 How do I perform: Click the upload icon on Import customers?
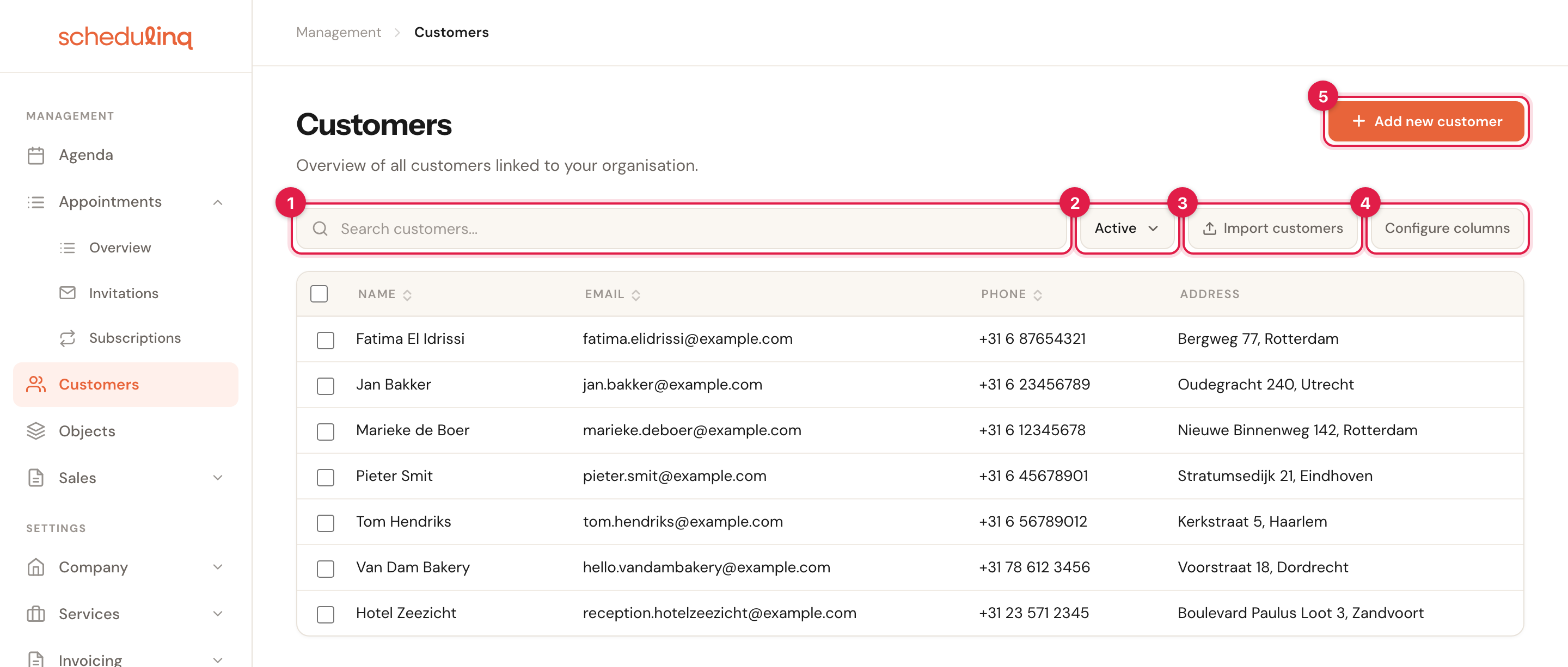pyautogui.click(x=1209, y=228)
